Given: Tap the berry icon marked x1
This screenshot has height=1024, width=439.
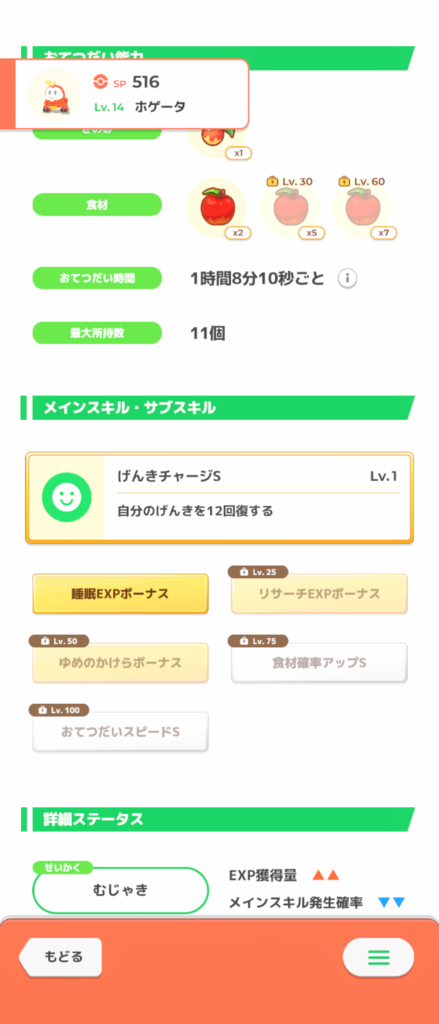Looking at the screenshot, I should click(x=216, y=137).
